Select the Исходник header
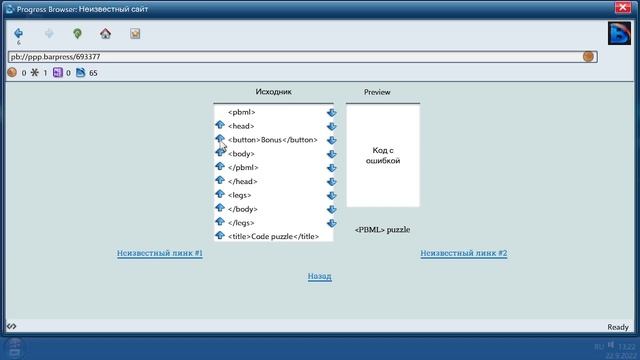The image size is (640, 360). (x=273, y=92)
